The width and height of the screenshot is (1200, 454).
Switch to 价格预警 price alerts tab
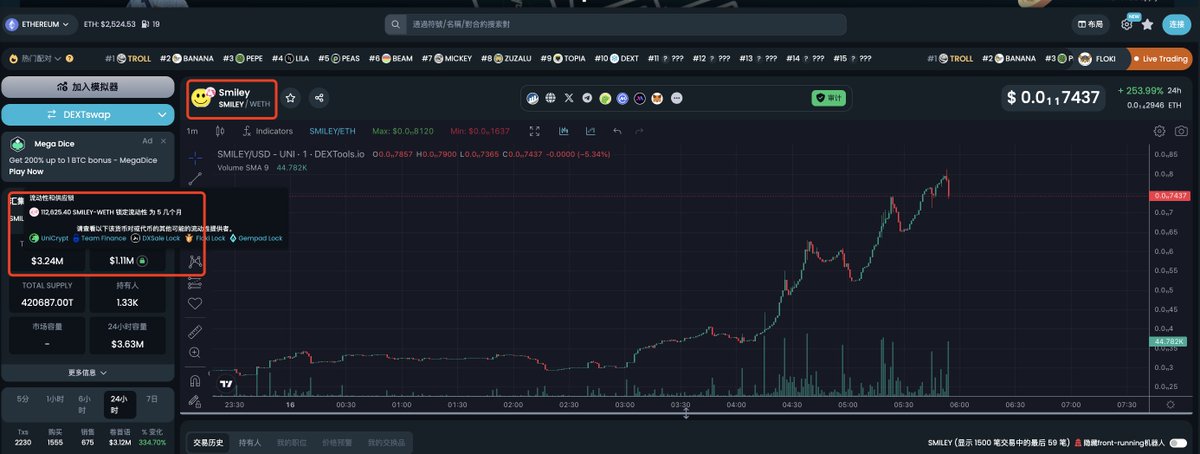336,442
